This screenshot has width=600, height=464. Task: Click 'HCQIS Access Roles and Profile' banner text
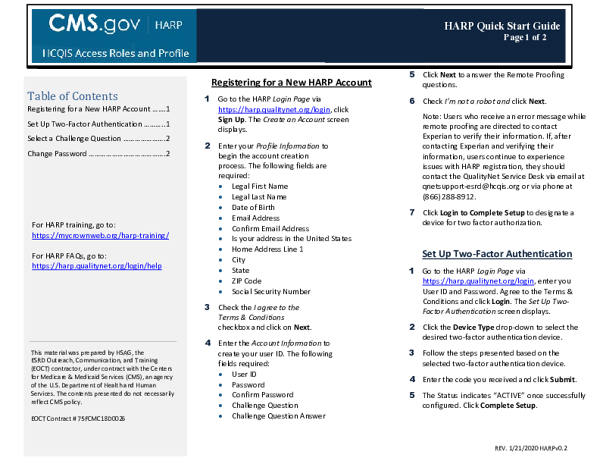(x=116, y=53)
